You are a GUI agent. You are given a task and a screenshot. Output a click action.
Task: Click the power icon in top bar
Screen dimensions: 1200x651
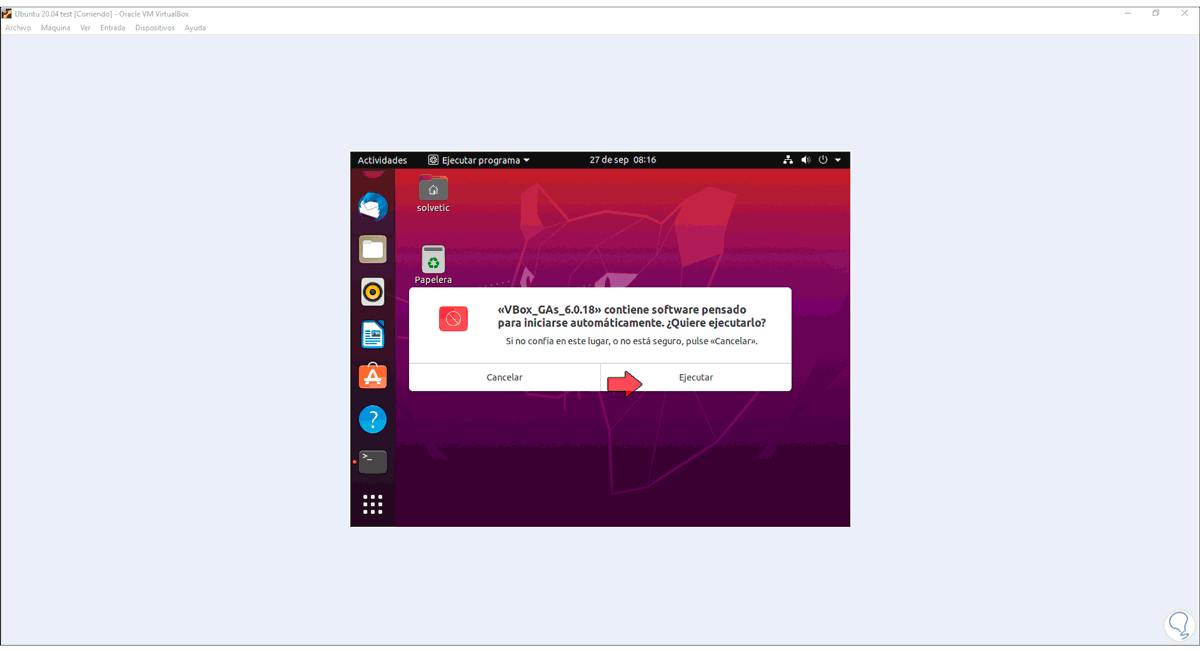[823, 160]
